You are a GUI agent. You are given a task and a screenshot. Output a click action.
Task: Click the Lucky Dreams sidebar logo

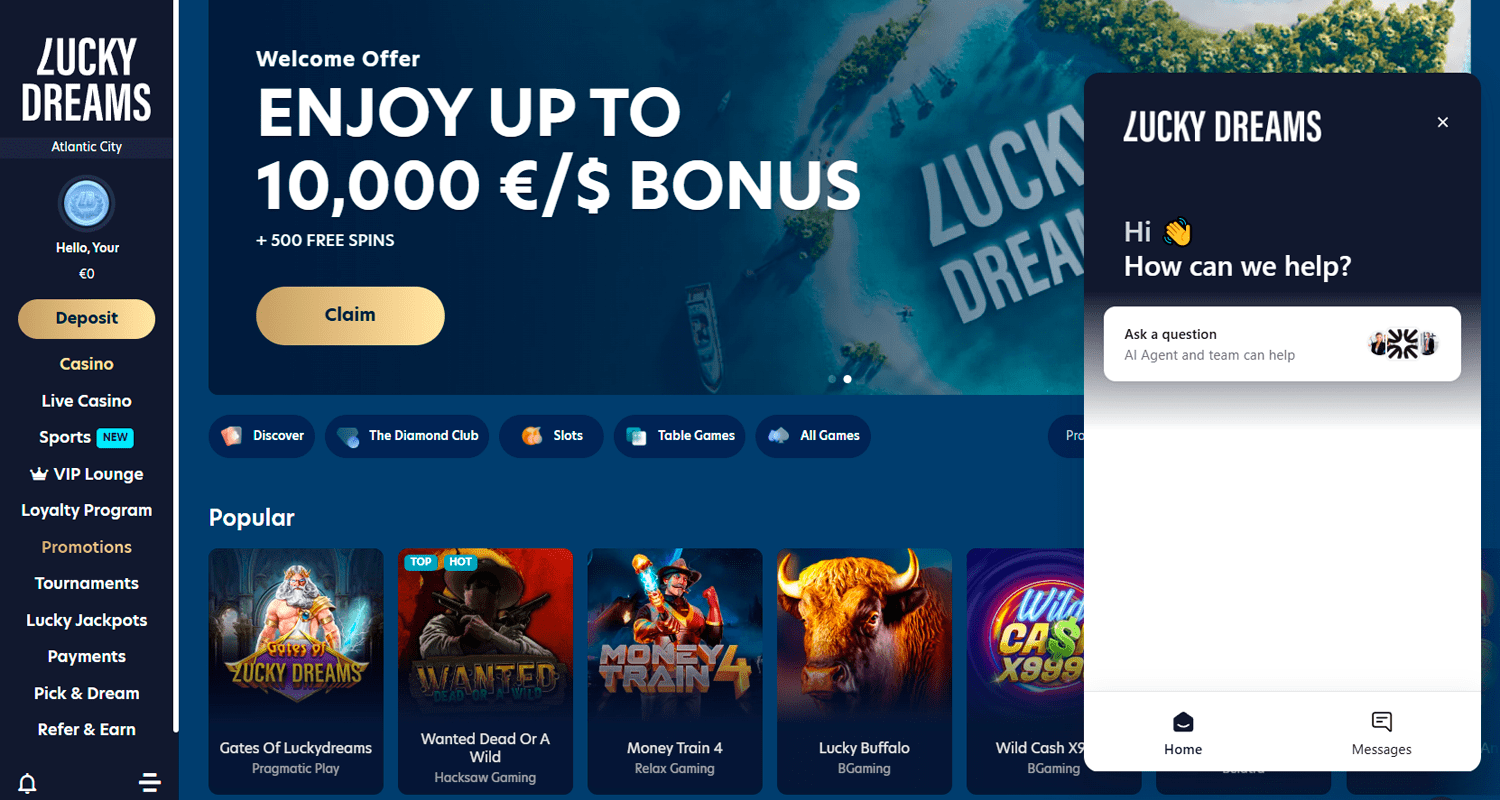(x=86, y=80)
